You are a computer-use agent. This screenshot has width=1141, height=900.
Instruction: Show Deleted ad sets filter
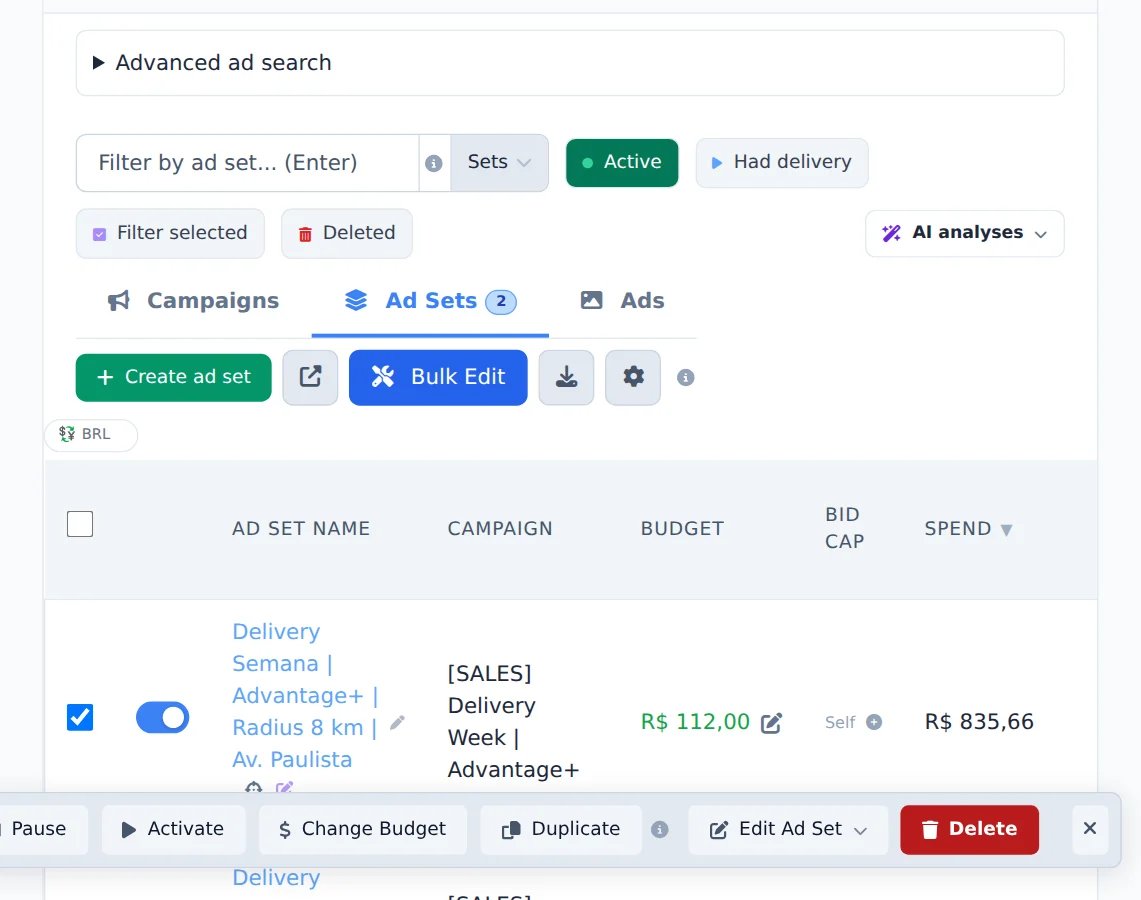coord(347,233)
